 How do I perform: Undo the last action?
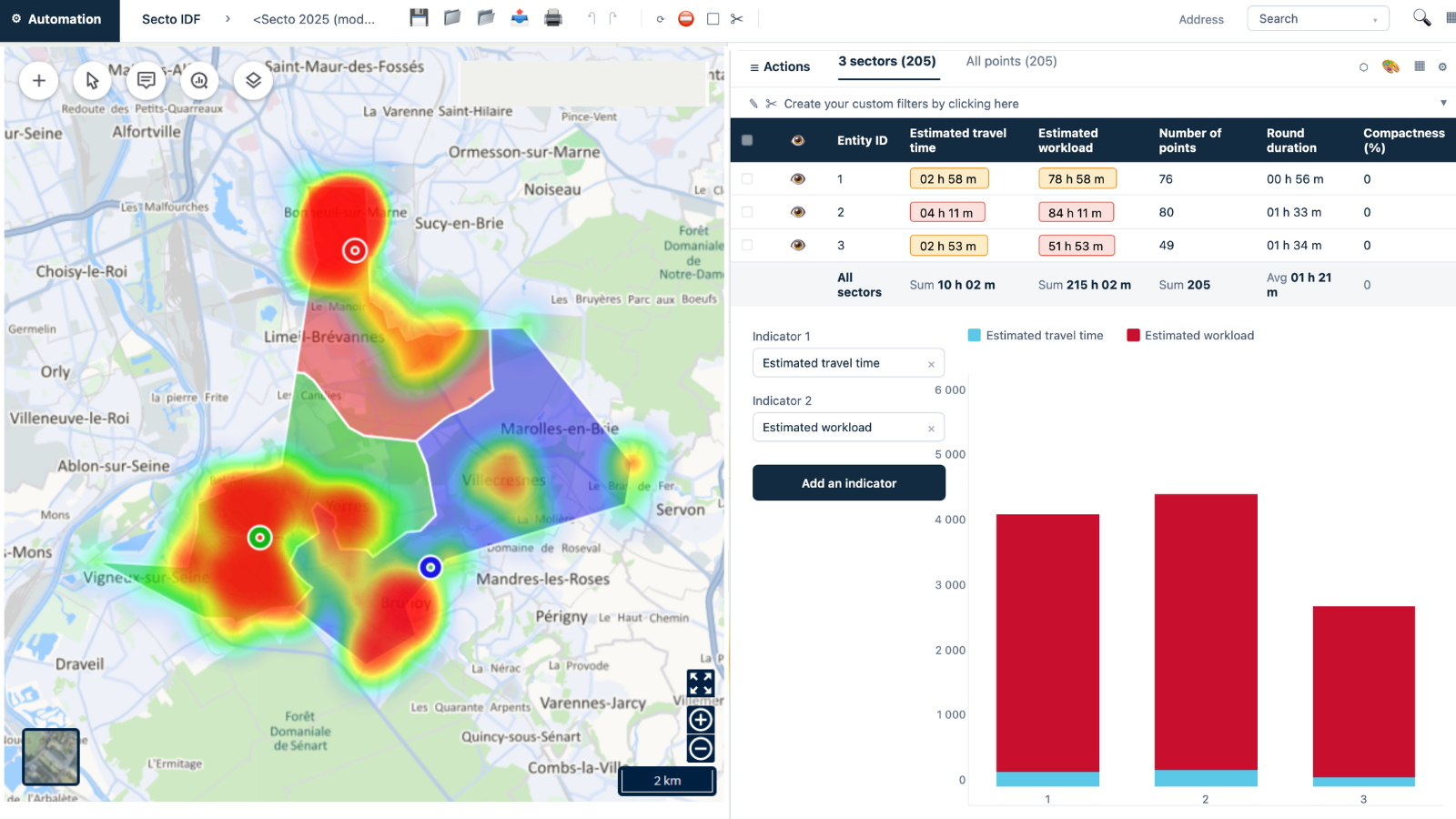coord(591,18)
